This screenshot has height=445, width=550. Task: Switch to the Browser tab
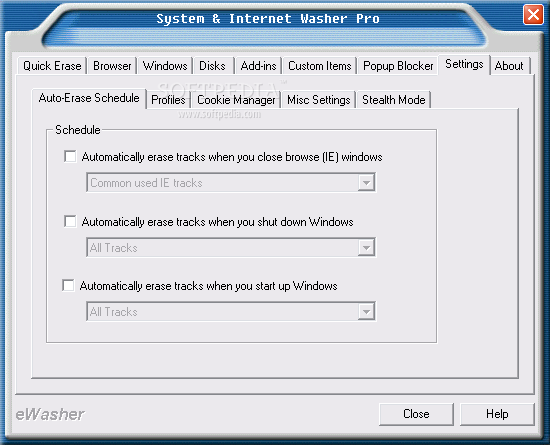coord(112,66)
